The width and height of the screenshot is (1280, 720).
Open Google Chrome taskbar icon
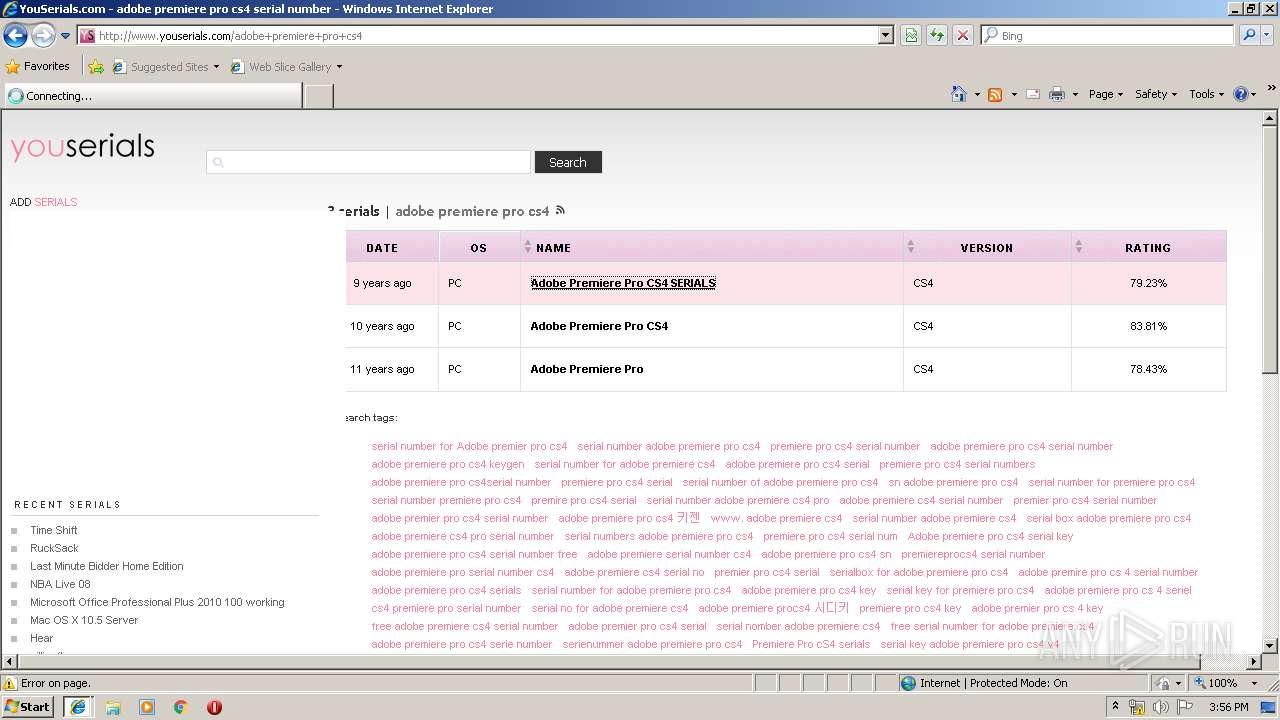[x=181, y=707]
